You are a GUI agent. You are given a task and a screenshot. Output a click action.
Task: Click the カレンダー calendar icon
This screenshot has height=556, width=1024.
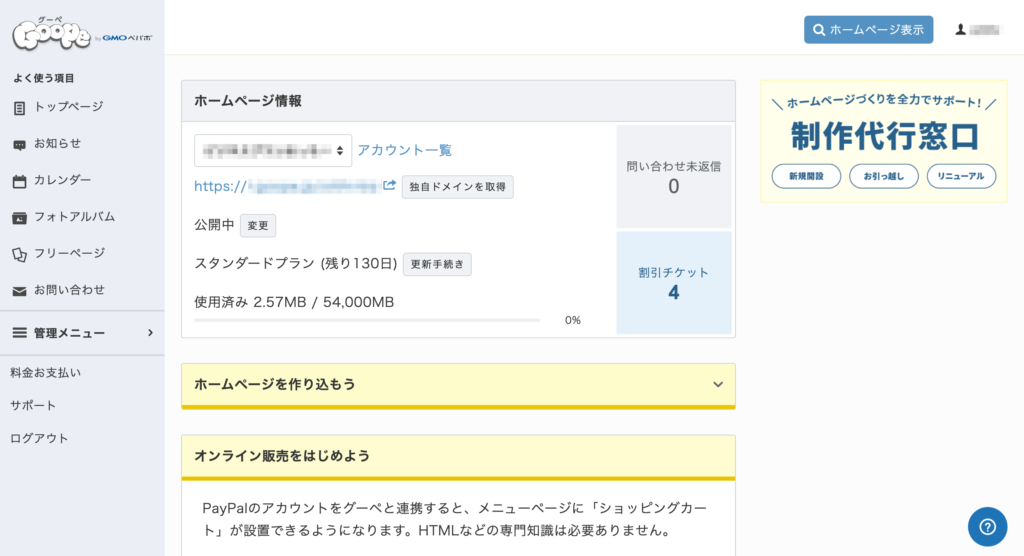pos(20,181)
